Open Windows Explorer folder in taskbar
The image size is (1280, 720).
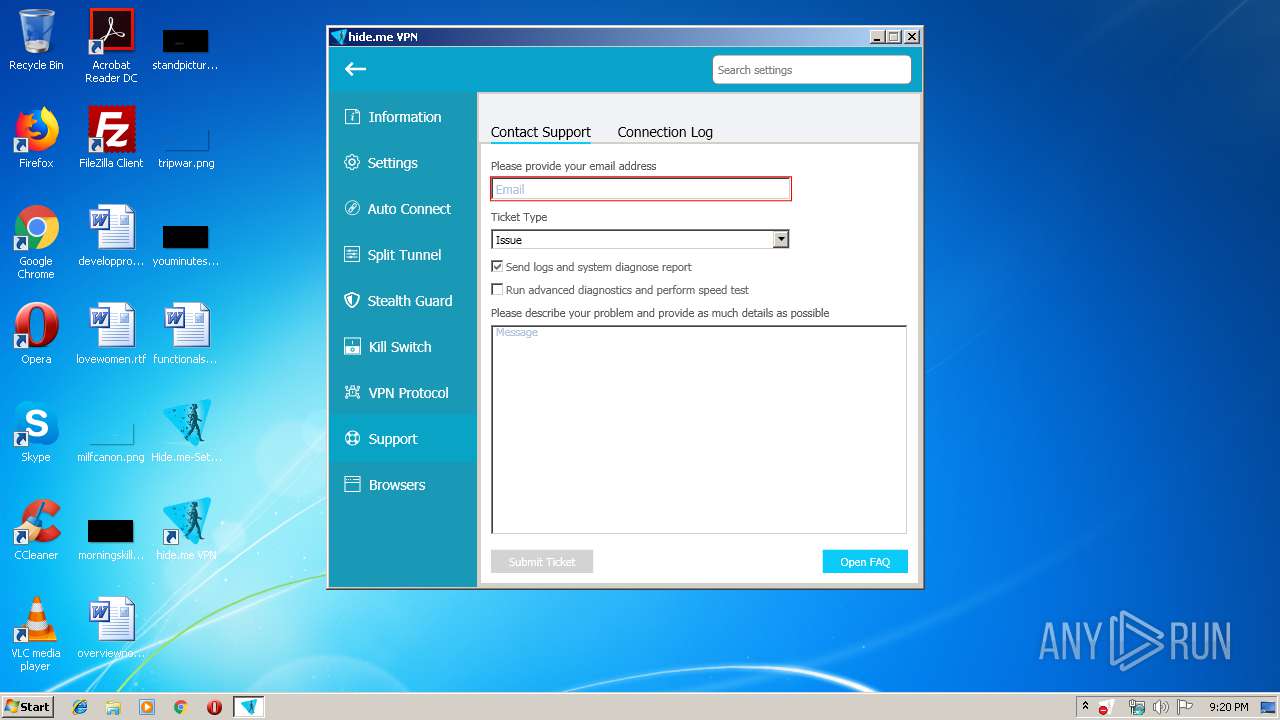click(113, 707)
